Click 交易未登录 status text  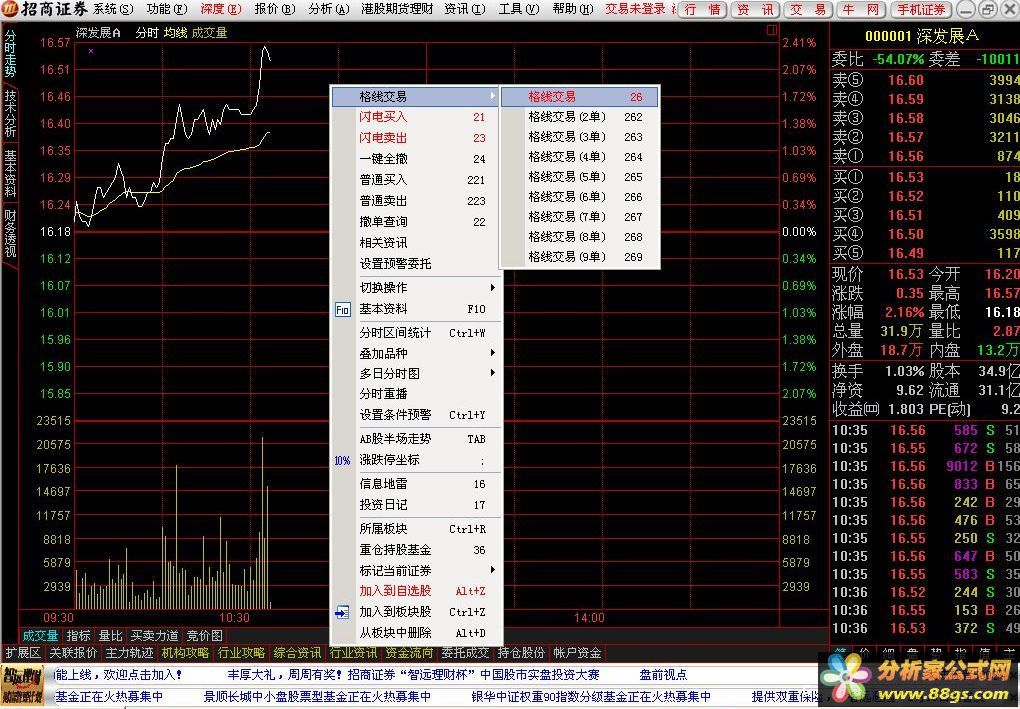point(635,9)
